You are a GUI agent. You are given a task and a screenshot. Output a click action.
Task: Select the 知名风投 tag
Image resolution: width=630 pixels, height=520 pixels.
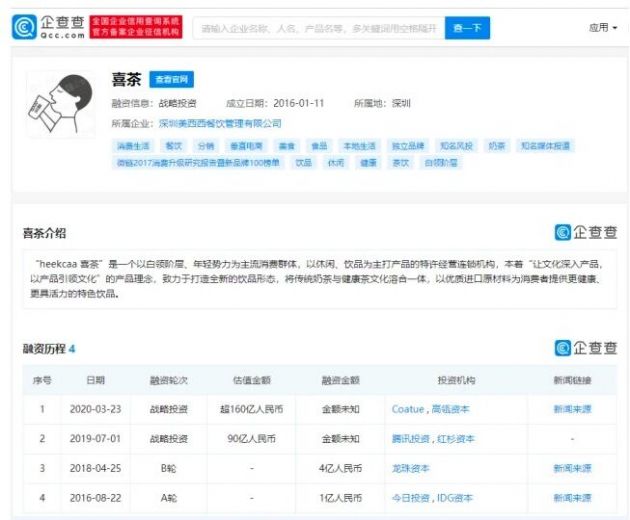(x=456, y=146)
